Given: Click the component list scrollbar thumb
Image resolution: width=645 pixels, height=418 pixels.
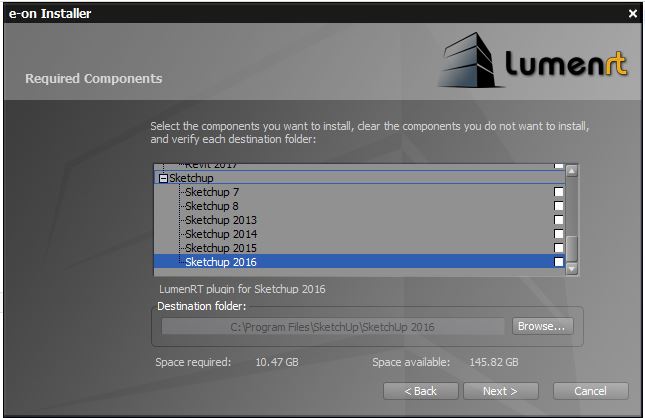Looking at the screenshot, I should tap(572, 249).
